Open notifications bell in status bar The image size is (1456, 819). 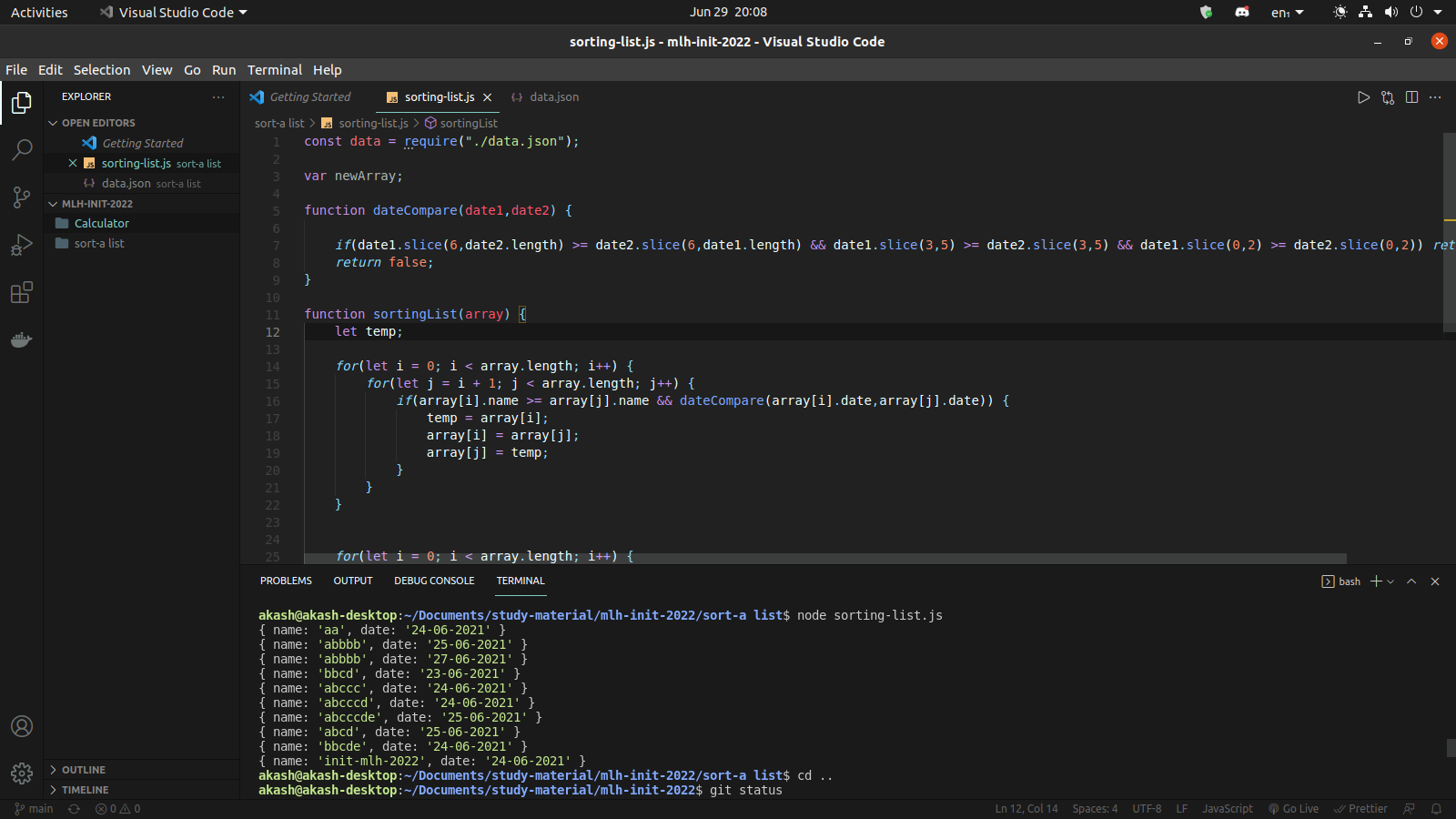pyautogui.click(x=1437, y=809)
